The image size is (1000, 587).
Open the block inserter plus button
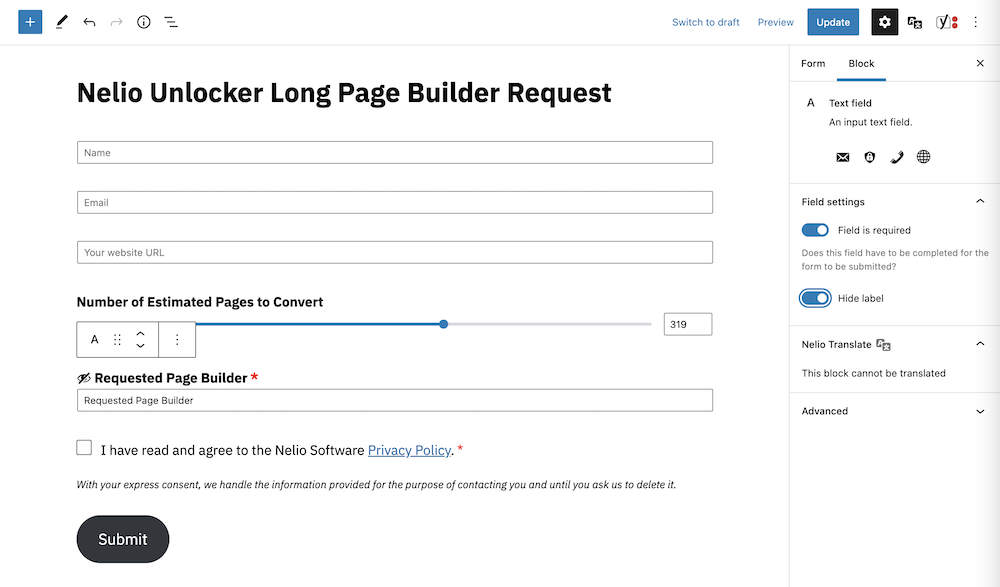point(30,22)
